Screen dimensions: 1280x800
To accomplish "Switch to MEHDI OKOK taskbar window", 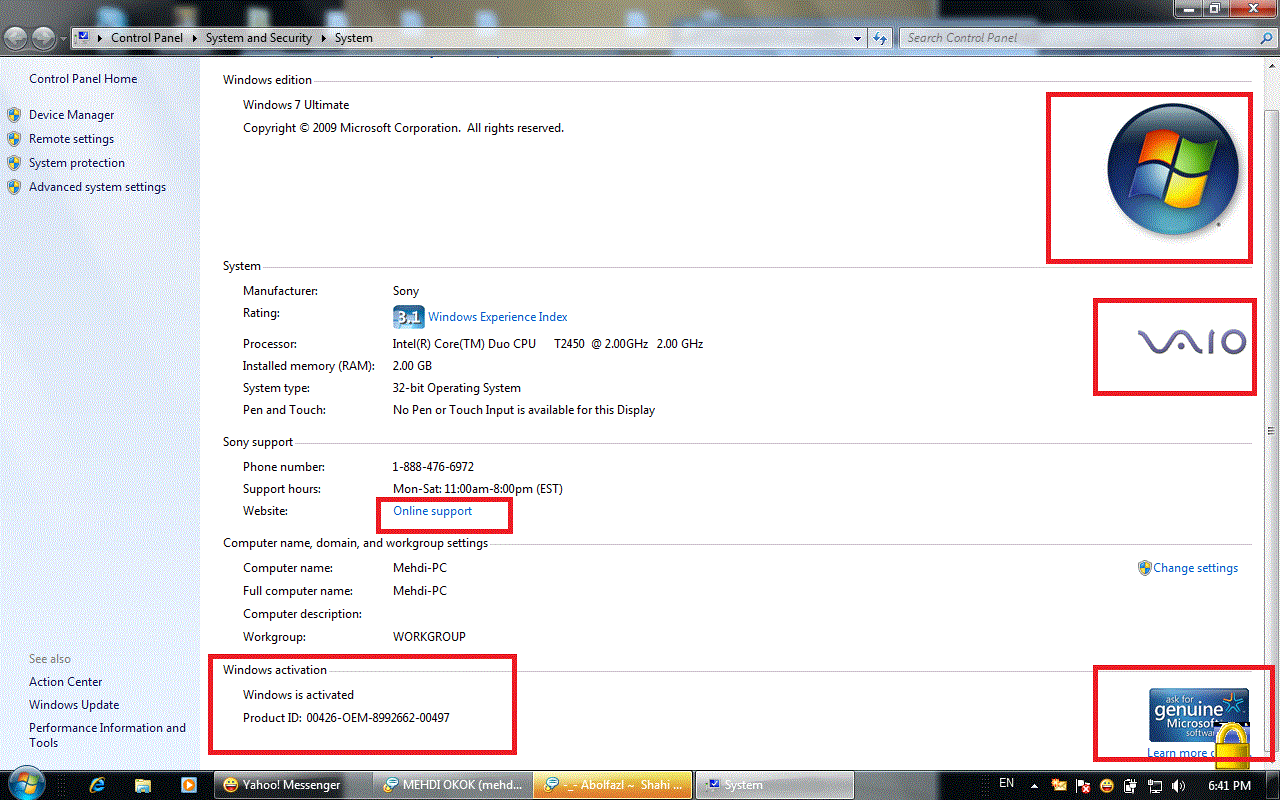I will click(452, 785).
